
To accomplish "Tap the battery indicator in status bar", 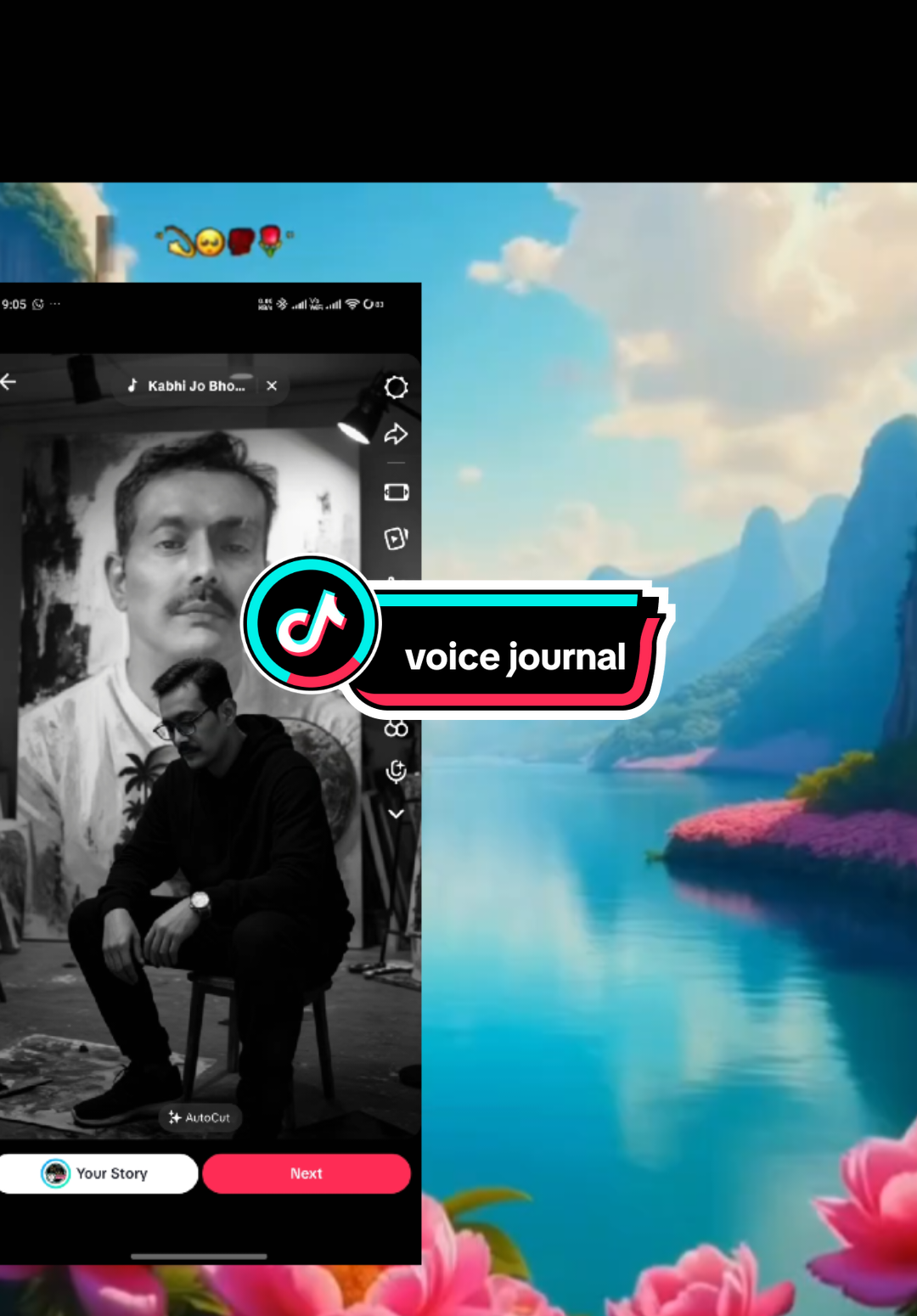I will pyautogui.click(x=374, y=304).
